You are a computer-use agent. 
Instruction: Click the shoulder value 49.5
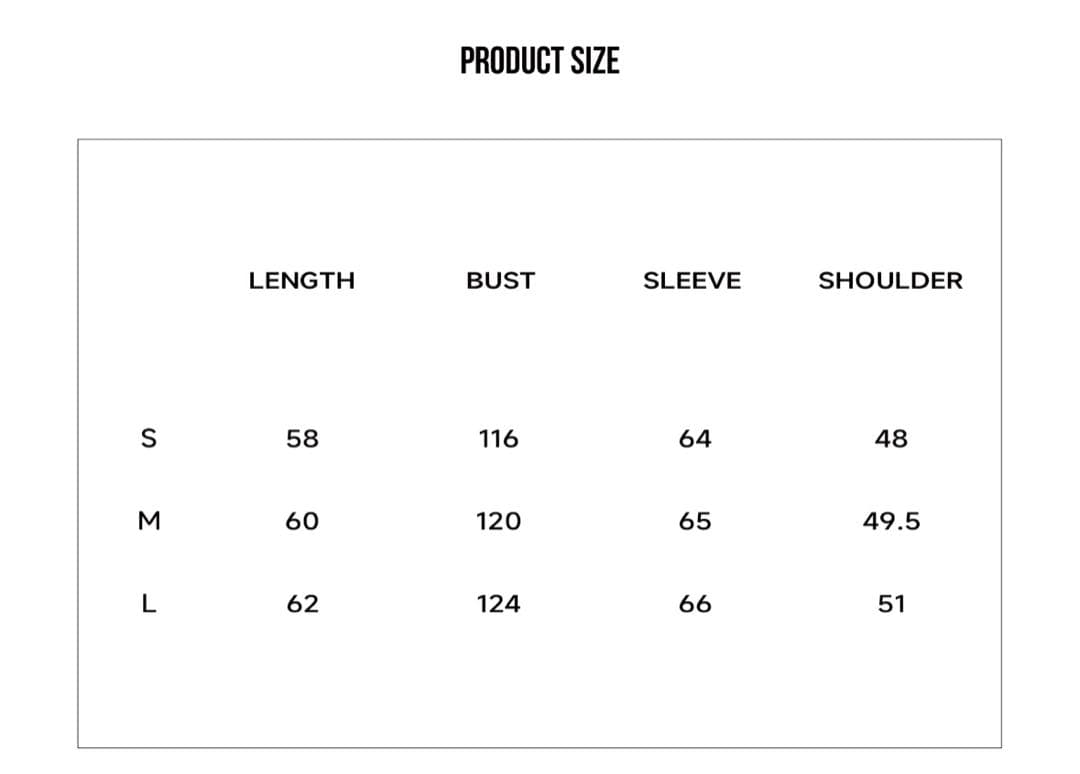891,521
